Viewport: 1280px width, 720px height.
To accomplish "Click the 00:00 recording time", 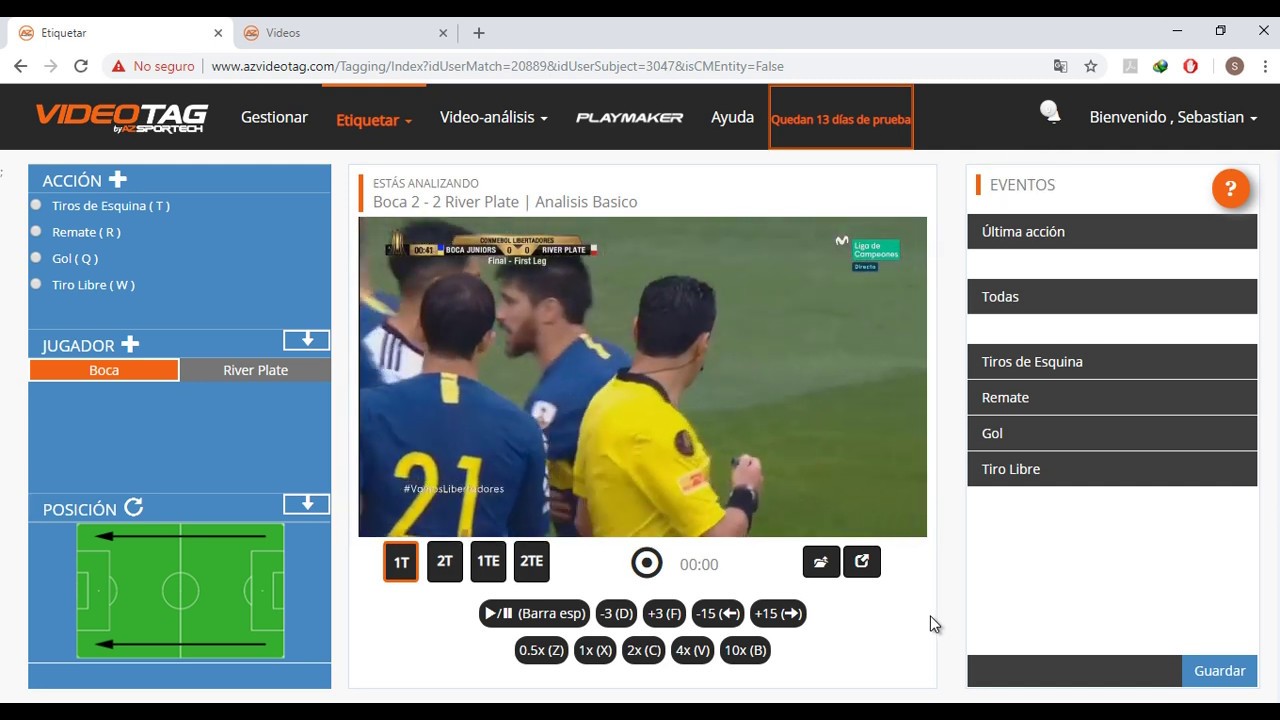I will tap(699, 565).
